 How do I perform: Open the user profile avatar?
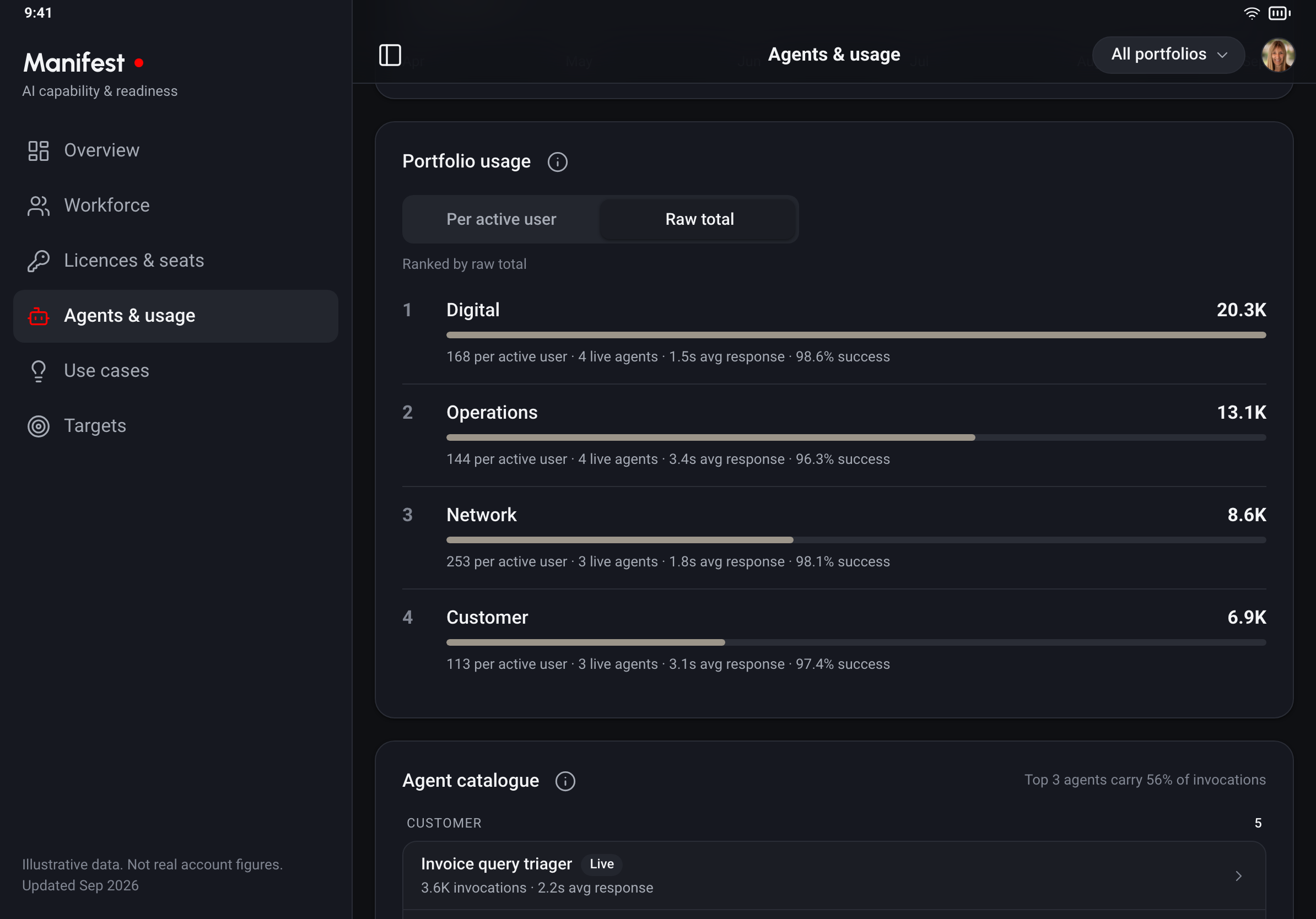pyautogui.click(x=1277, y=55)
